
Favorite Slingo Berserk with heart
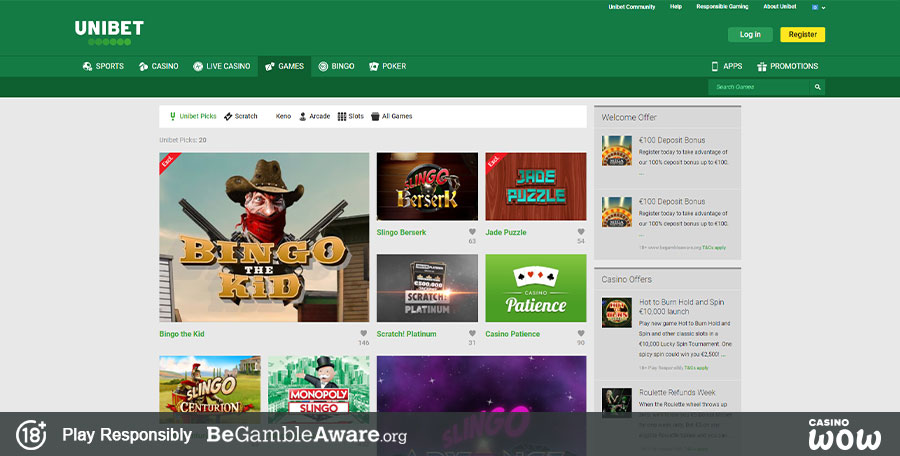coord(472,232)
